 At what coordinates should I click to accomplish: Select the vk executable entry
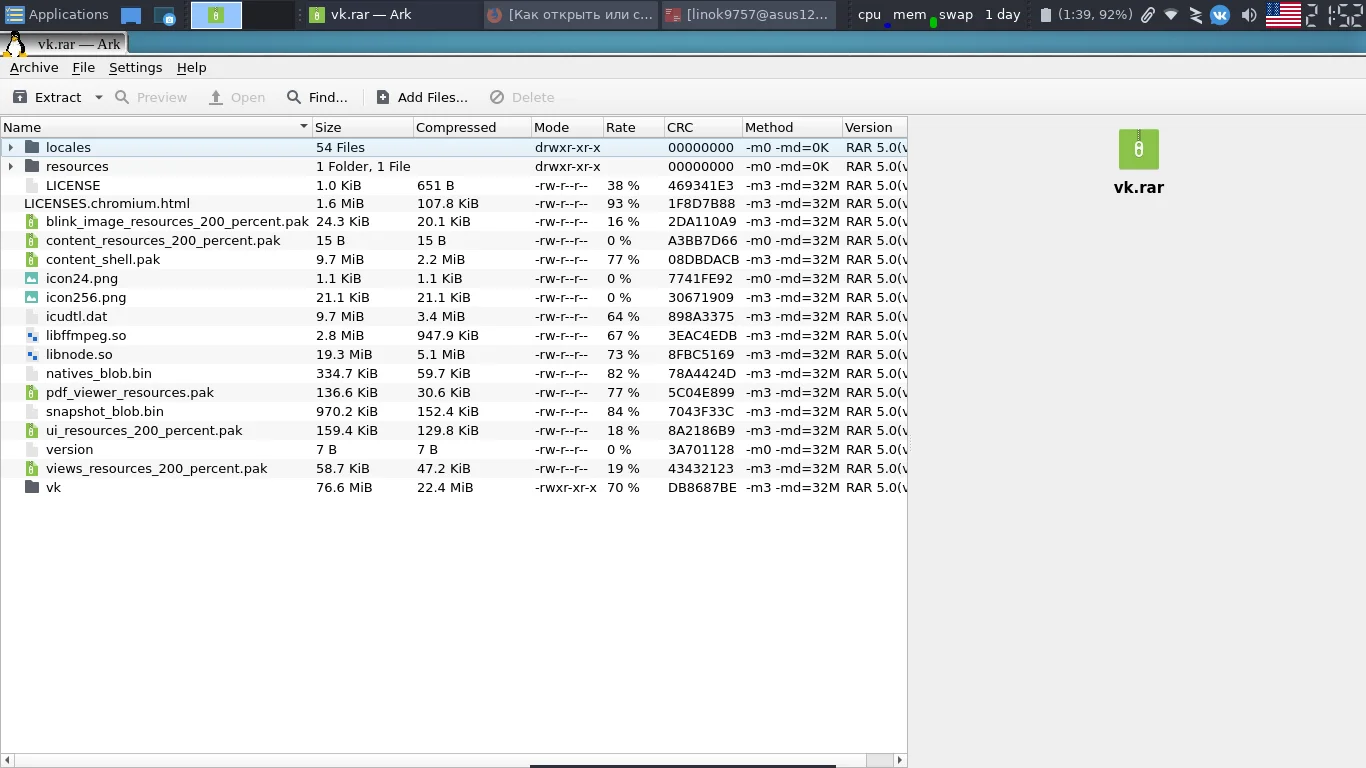click(53, 488)
